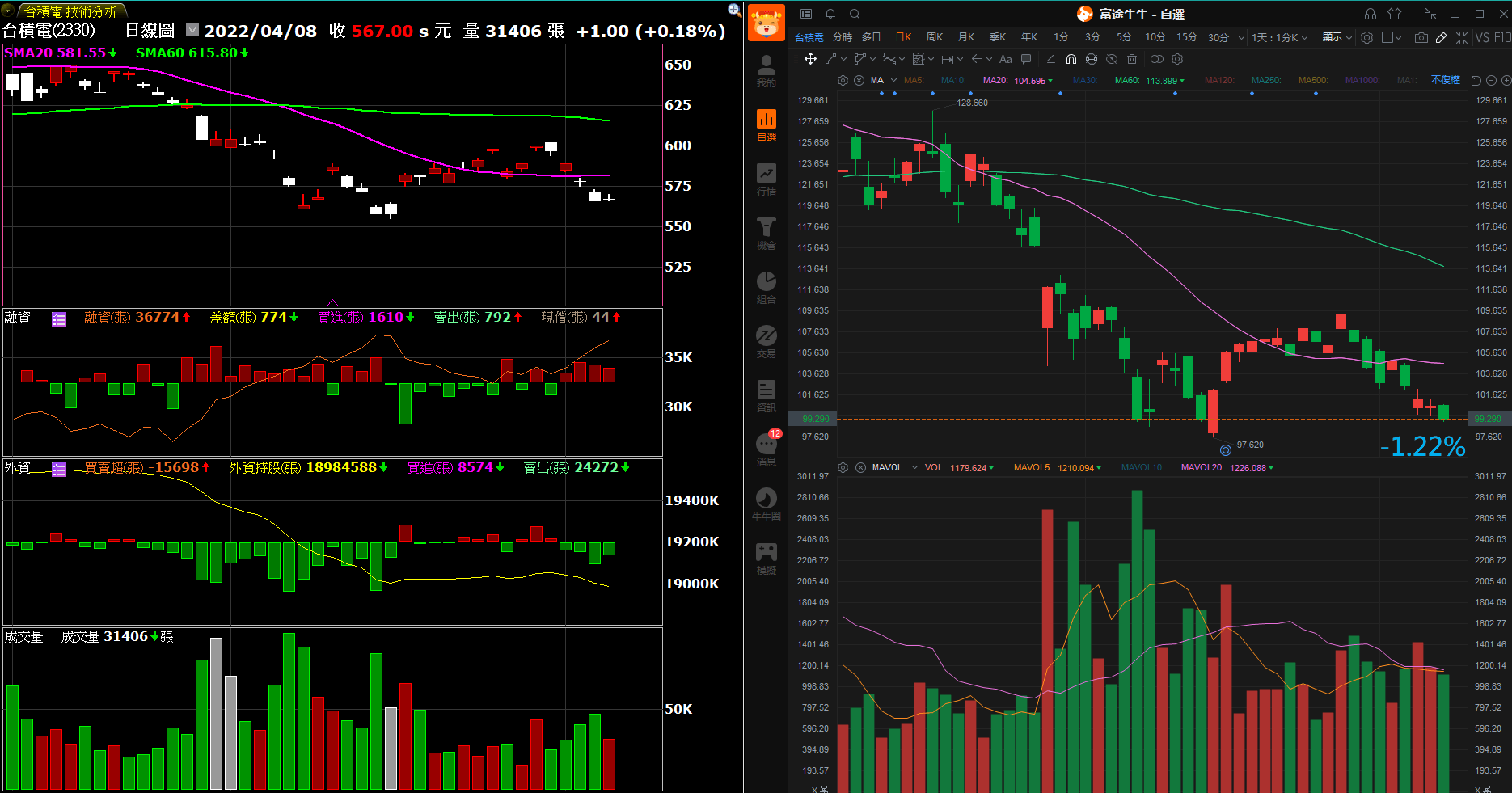The width and height of the screenshot is (1512, 793).
Task: Select 周K weekly candlestick tab
Action: 935,37
